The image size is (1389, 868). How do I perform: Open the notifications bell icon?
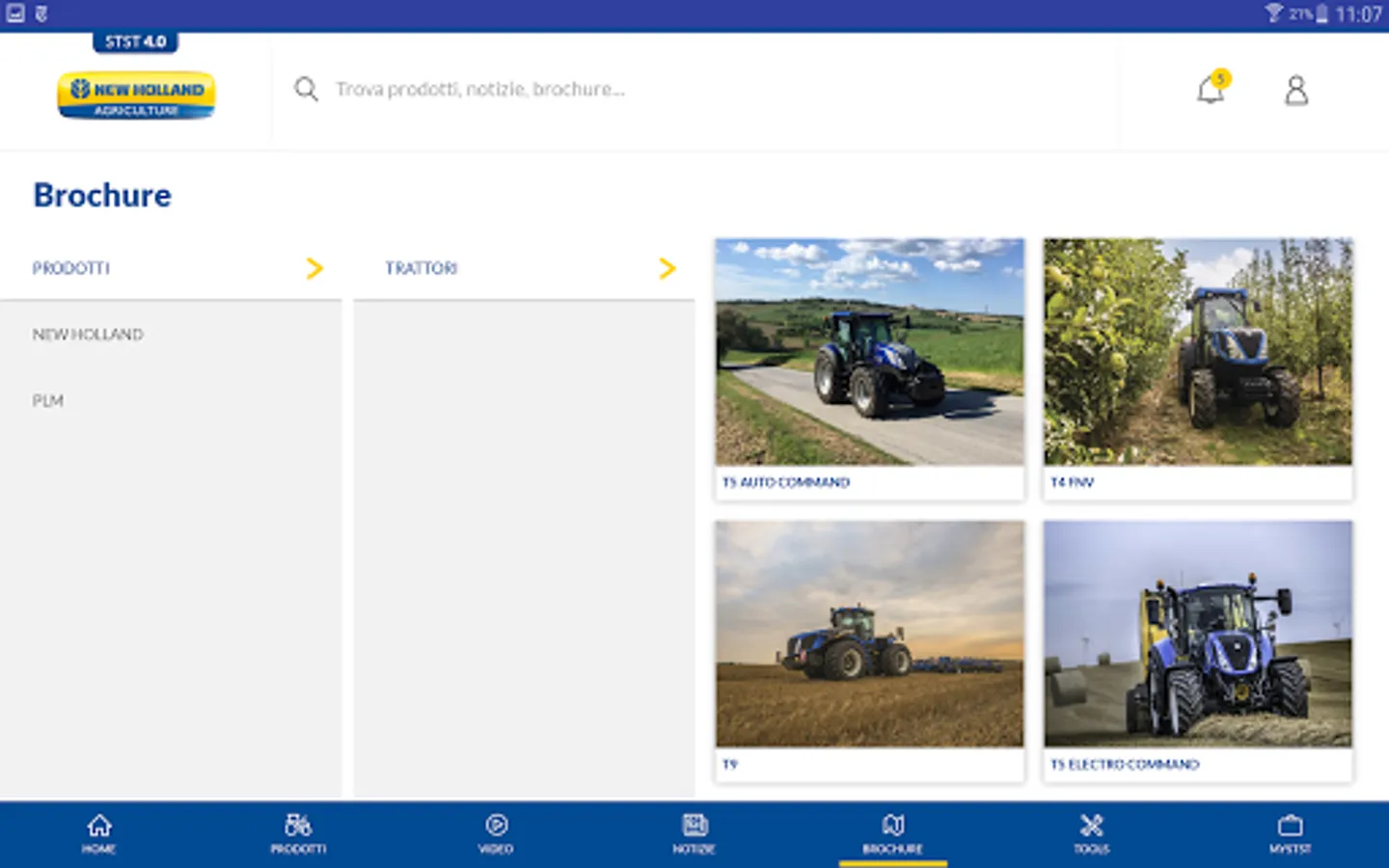tap(1210, 91)
